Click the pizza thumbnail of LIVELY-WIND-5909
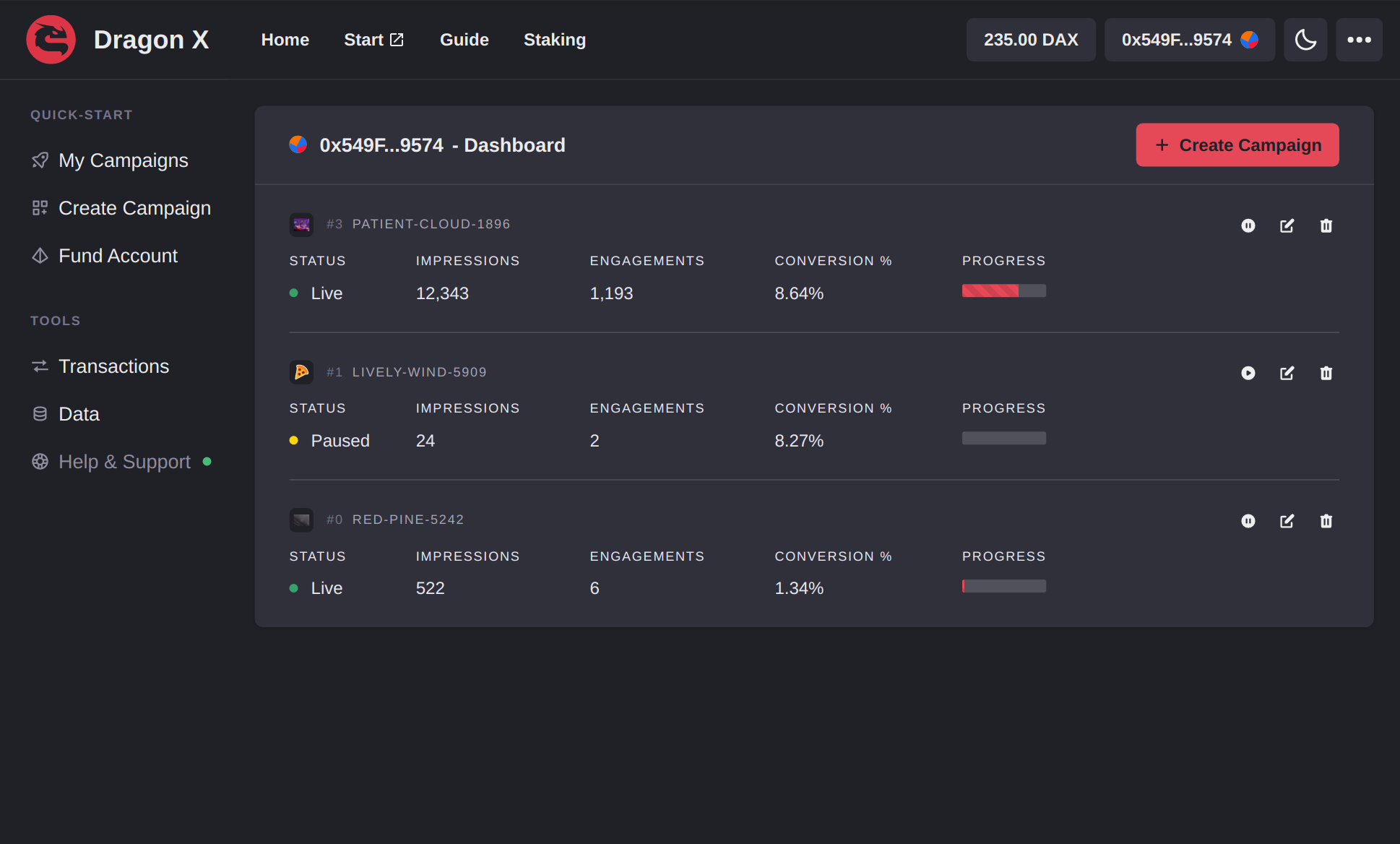1400x844 pixels. pyautogui.click(x=301, y=371)
